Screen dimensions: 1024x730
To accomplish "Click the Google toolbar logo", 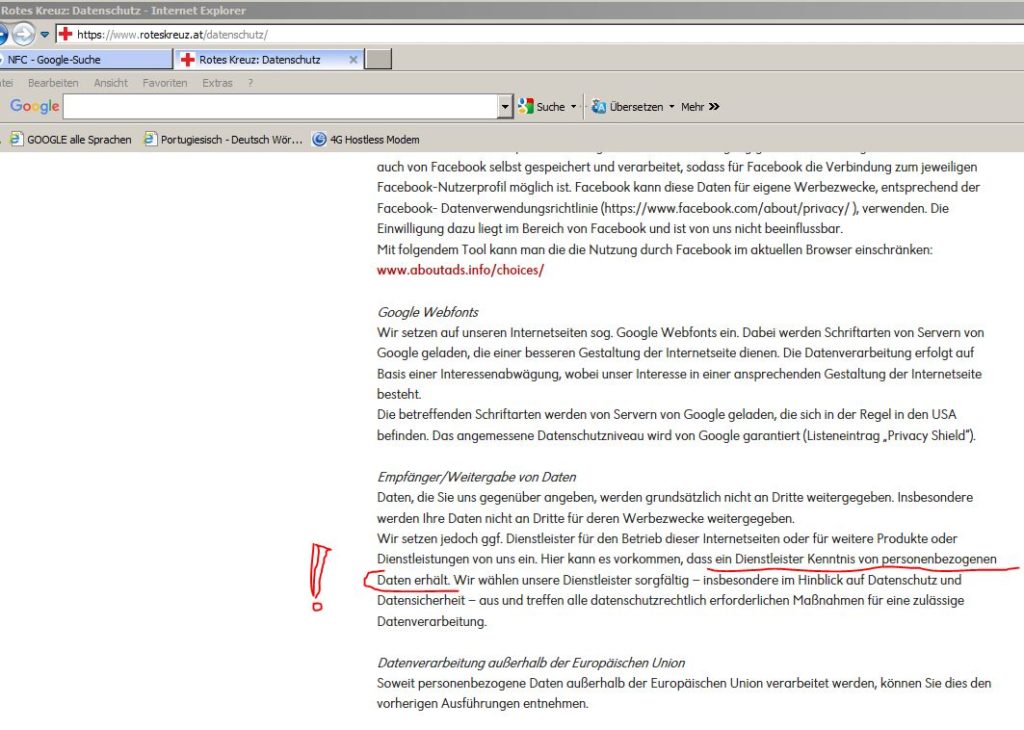I will point(35,106).
